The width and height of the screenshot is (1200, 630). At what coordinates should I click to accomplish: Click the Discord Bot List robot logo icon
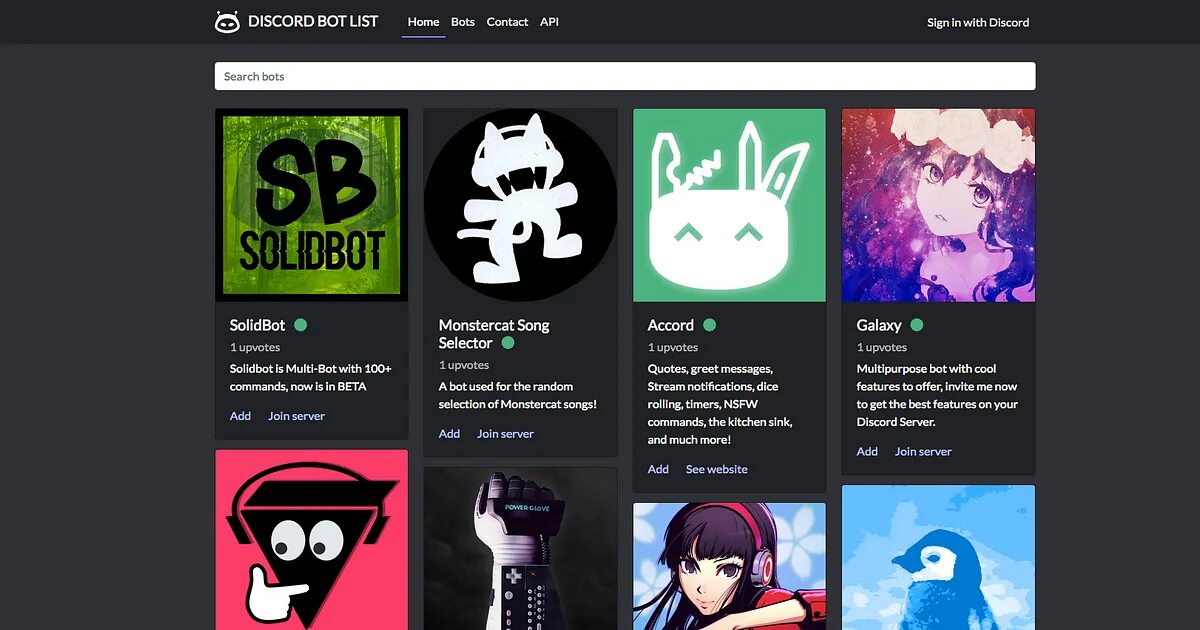(227, 22)
